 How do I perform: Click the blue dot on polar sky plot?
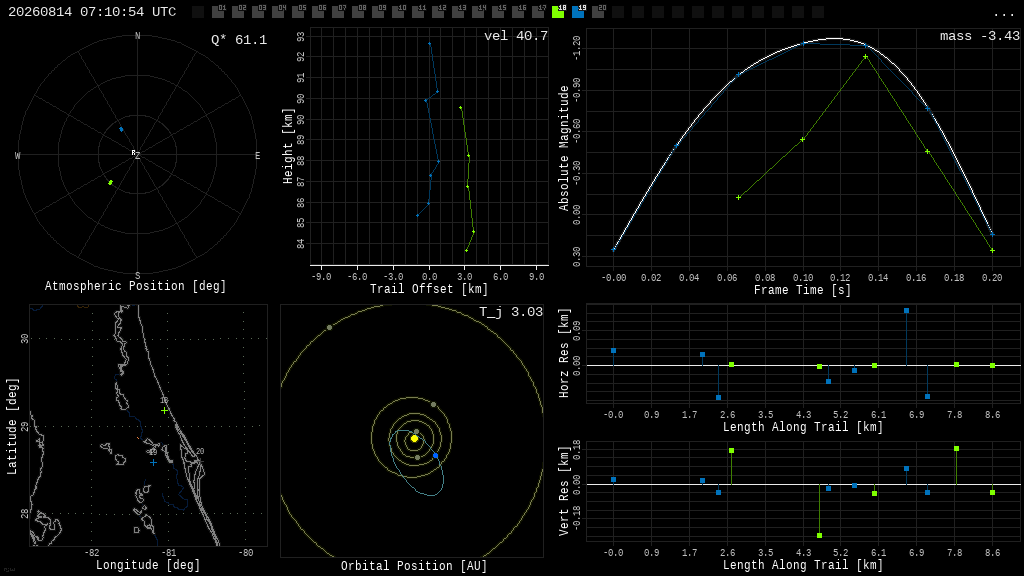121,129
